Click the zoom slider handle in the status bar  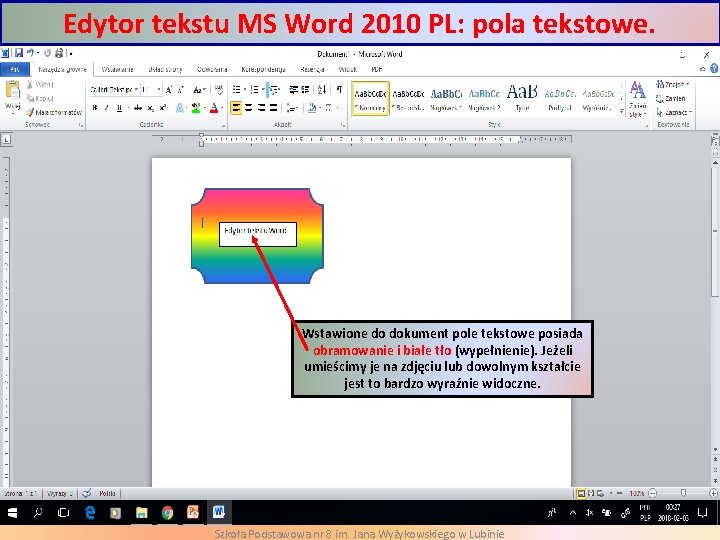[683, 493]
